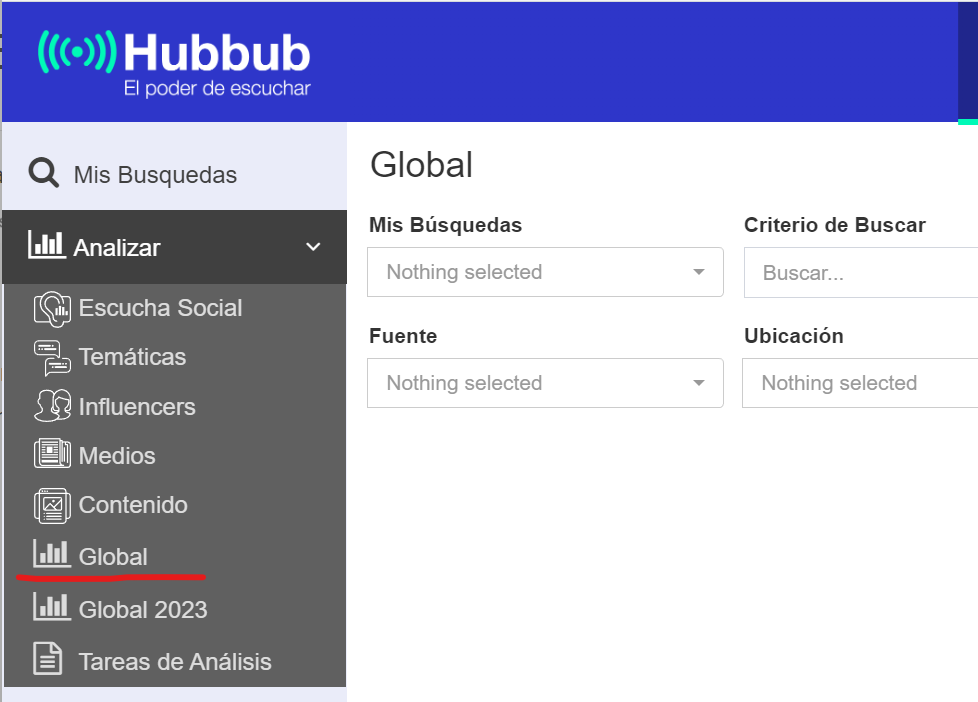Click the Contenido image icon
The width and height of the screenshot is (978, 702).
tap(52, 505)
